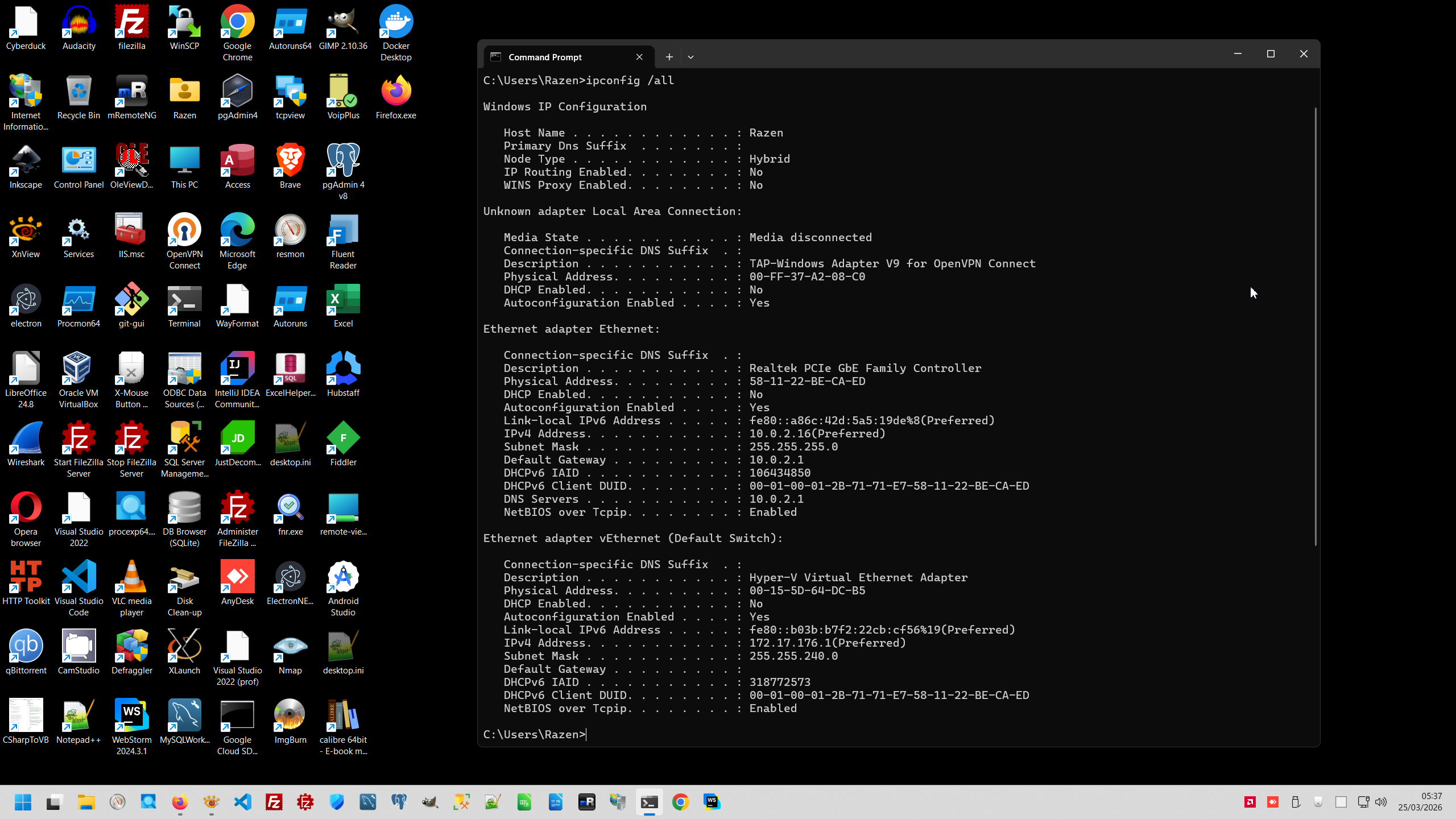1456x819 pixels.
Task: Open the Wireshark desktop icon
Action: [x=26, y=439]
